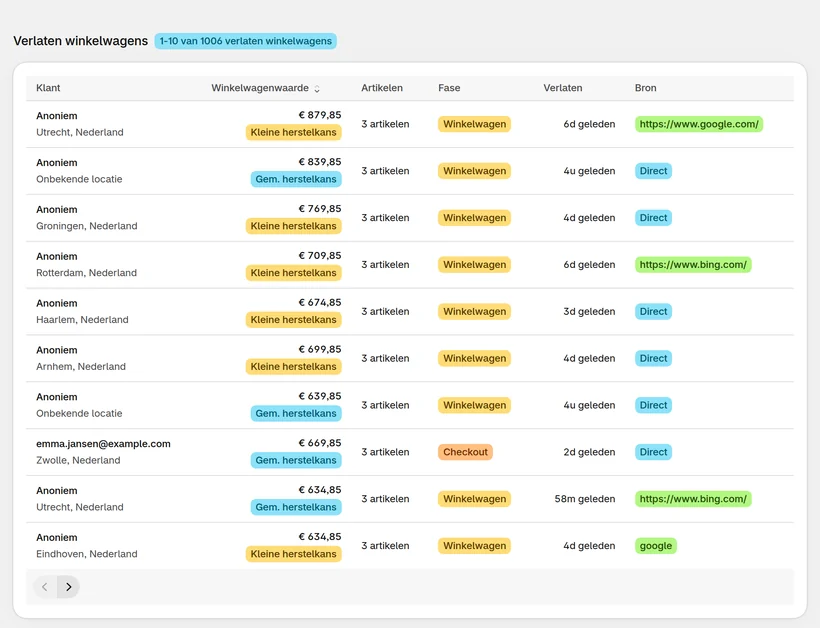
Task: Click the google source tag in Eindhoven row
Action: point(656,545)
